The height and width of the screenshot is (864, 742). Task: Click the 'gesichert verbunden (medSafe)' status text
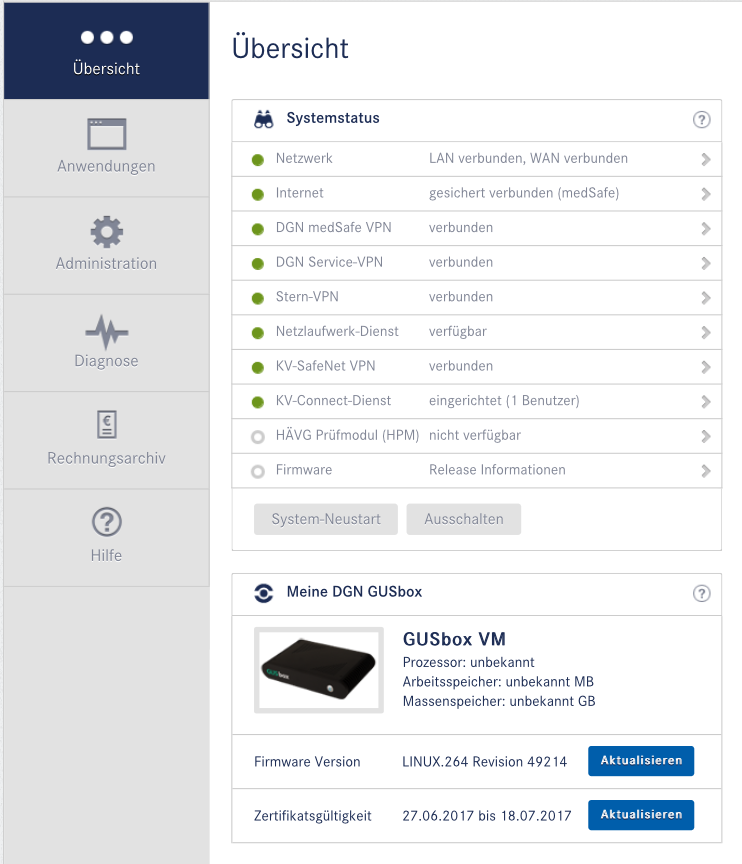click(x=524, y=193)
